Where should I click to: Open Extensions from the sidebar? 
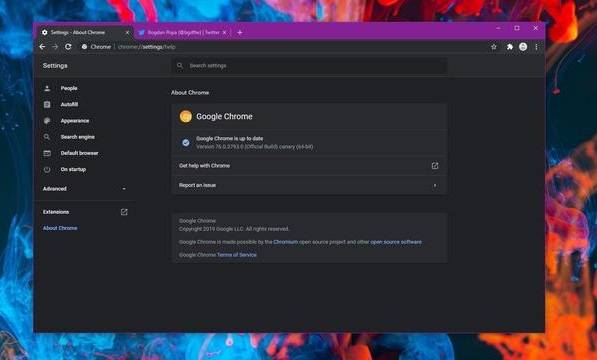point(56,212)
